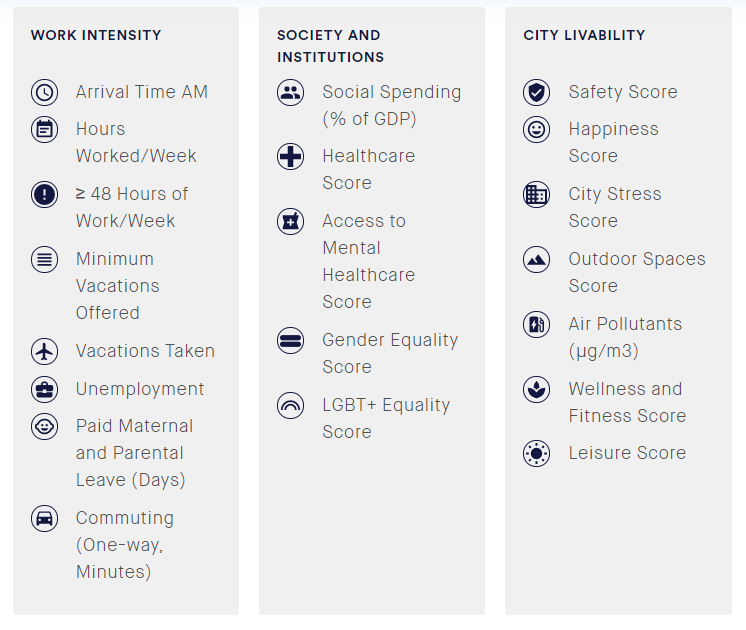This screenshot has width=746, height=630.
Task: Open the Gender Equality Score label
Action: click(390, 354)
